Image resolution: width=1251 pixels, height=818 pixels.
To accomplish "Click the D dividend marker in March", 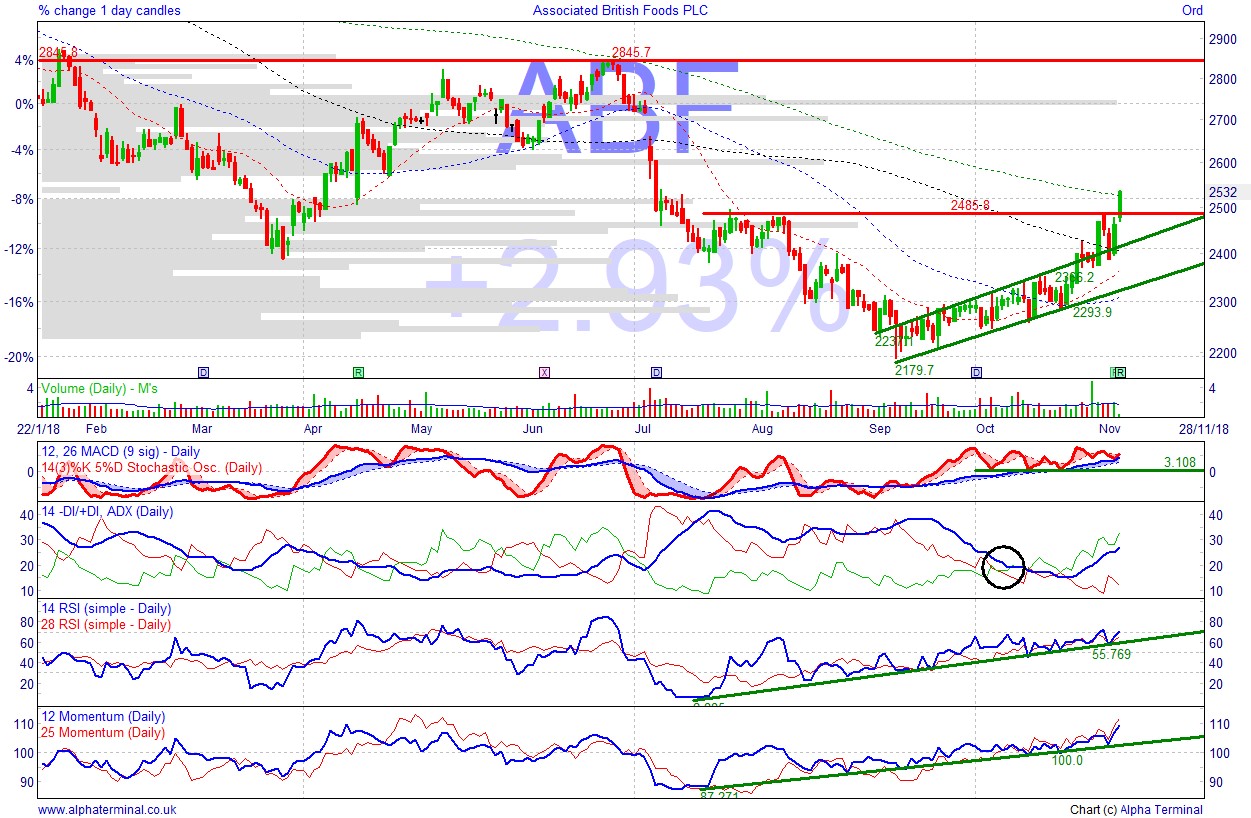I will 203,372.
